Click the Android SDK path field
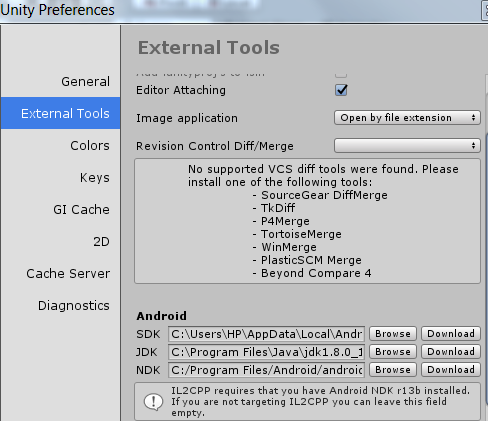 (x=266, y=334)
